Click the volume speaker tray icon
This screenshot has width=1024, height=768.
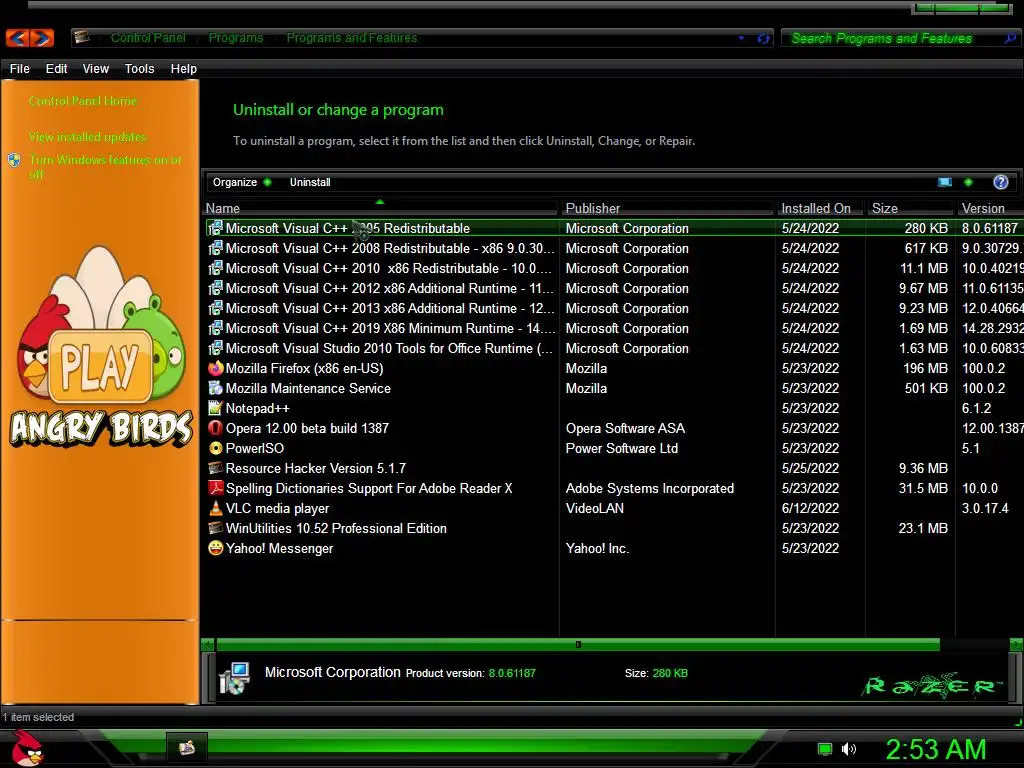tap(848, 749)
